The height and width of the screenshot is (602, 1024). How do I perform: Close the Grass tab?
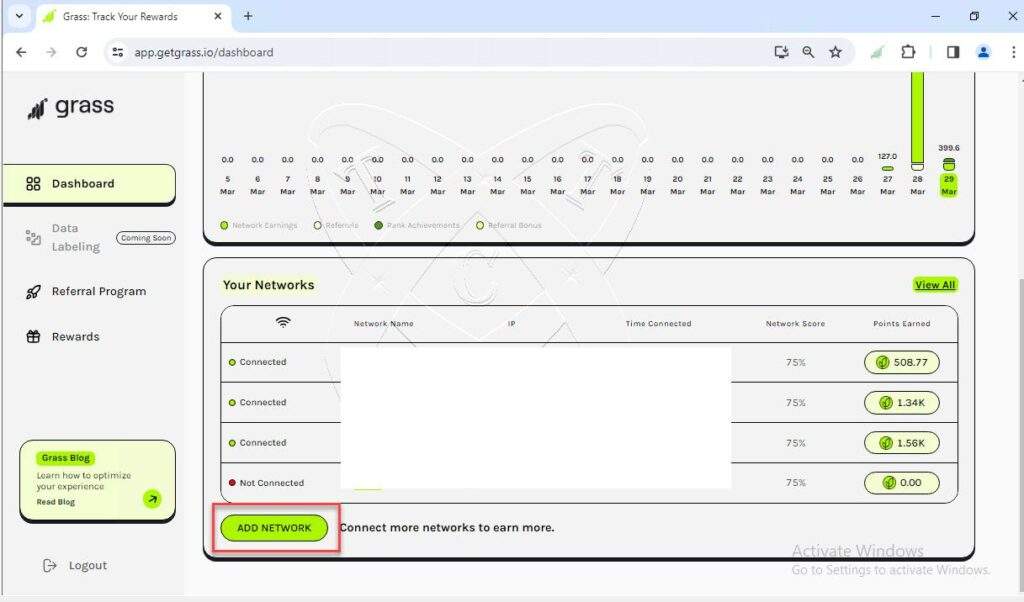tap(218, 16)
